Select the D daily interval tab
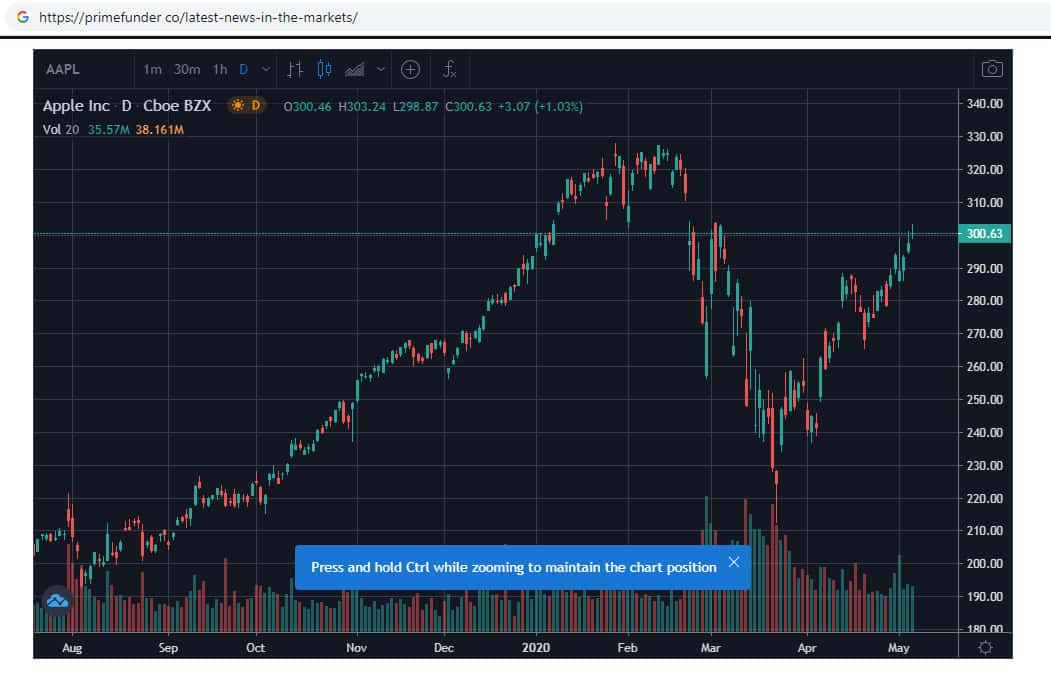Viewport: 1051px width, 696px height. point(243,69)
